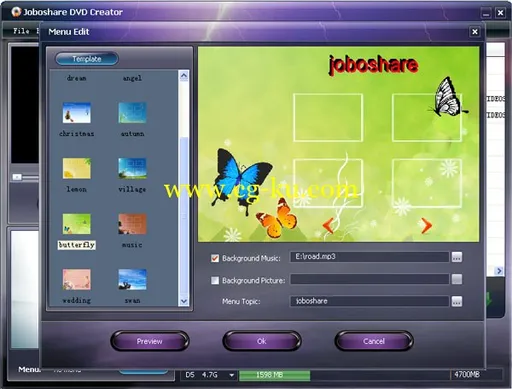
Task: Browse for a background picture file
Action: click(x=457, y=279)
